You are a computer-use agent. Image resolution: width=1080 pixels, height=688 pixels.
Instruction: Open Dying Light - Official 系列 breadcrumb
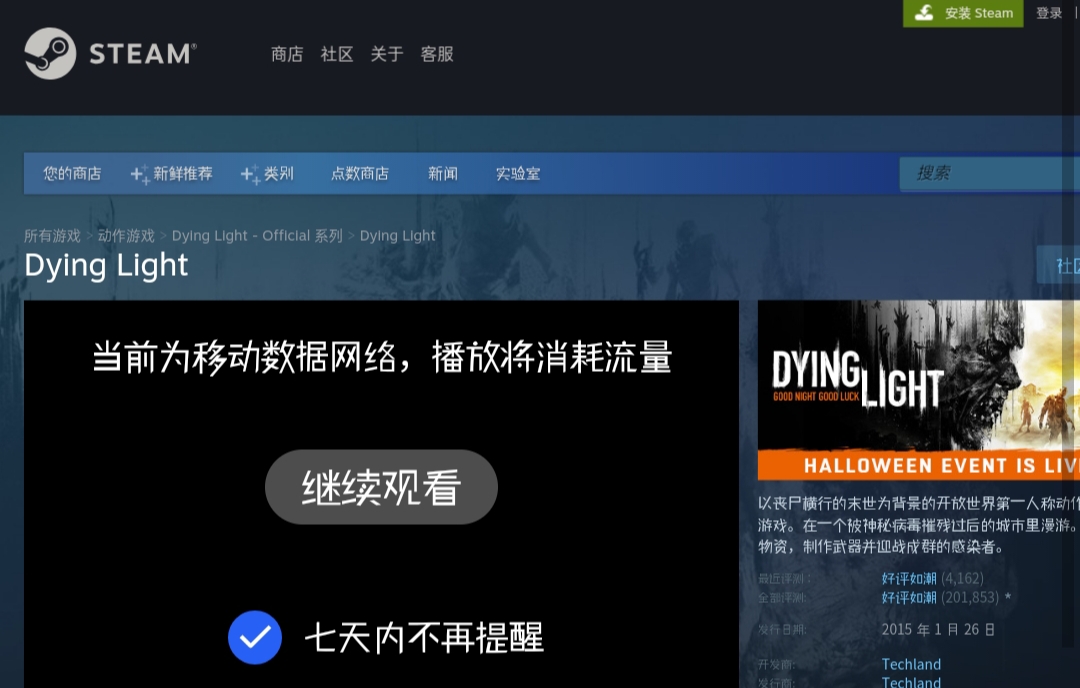257,236
